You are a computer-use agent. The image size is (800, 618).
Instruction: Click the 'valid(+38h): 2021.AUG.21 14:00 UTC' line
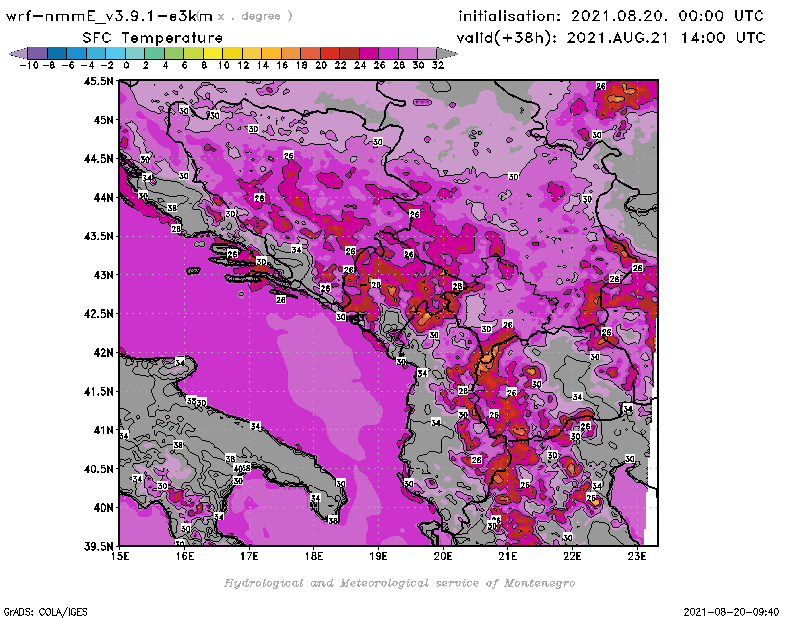[611, 38]
